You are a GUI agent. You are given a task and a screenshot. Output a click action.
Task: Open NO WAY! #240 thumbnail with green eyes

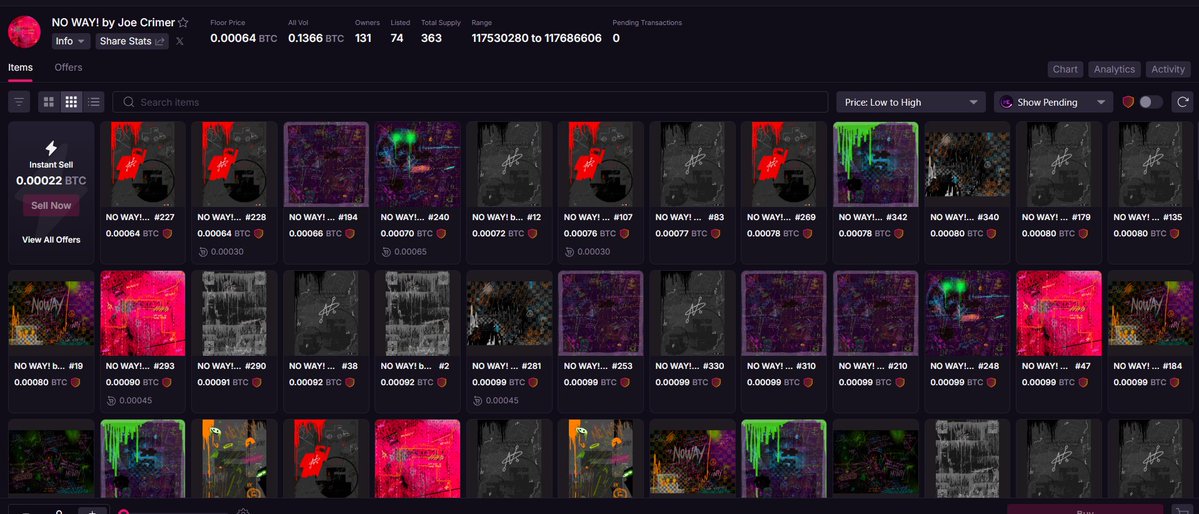pyautogui.click(x=418, y=164)
